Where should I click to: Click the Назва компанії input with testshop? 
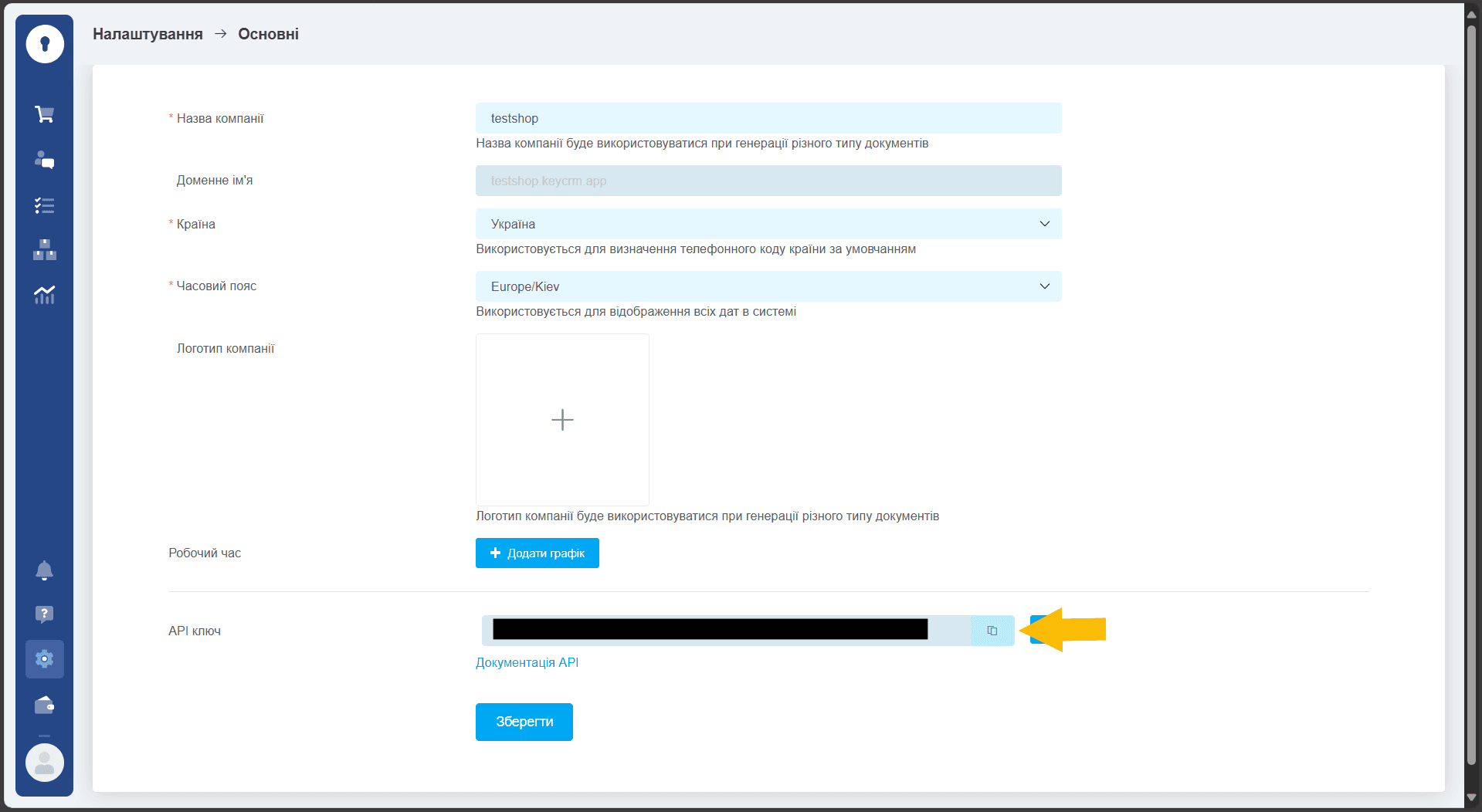768,118
